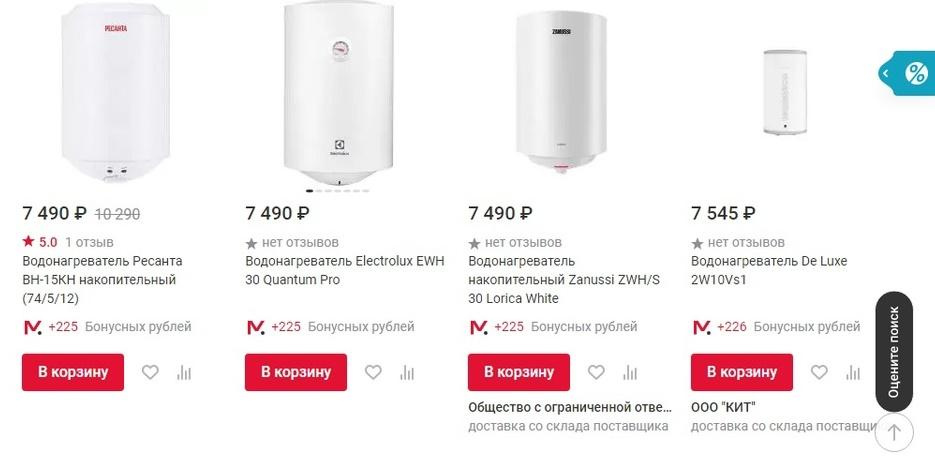This screenshot has width=935, height=463.
Task: Add Zanussi heater to cart
Action: click(x=518, y=372)
